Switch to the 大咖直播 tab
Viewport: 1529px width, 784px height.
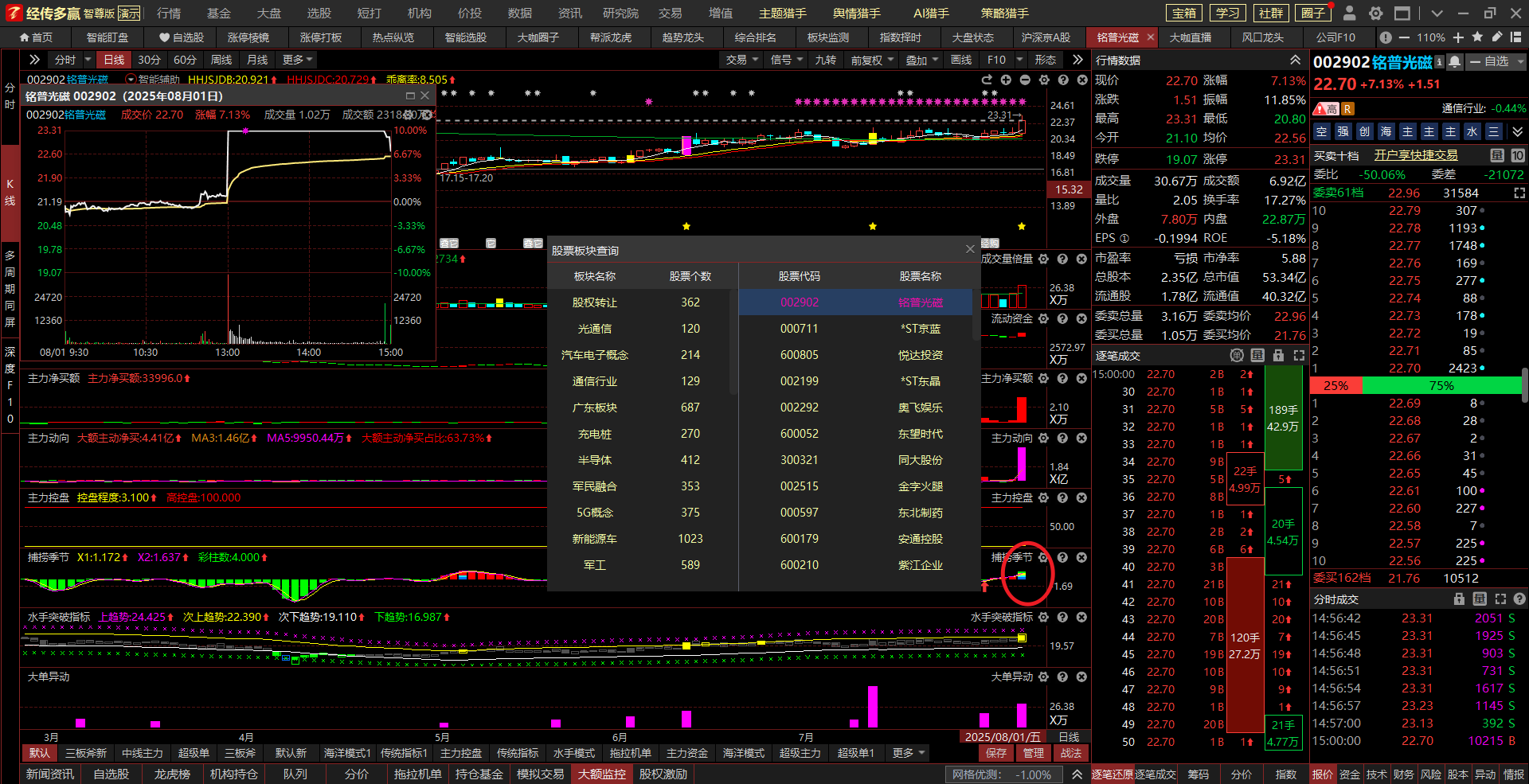pos(1190,37)
